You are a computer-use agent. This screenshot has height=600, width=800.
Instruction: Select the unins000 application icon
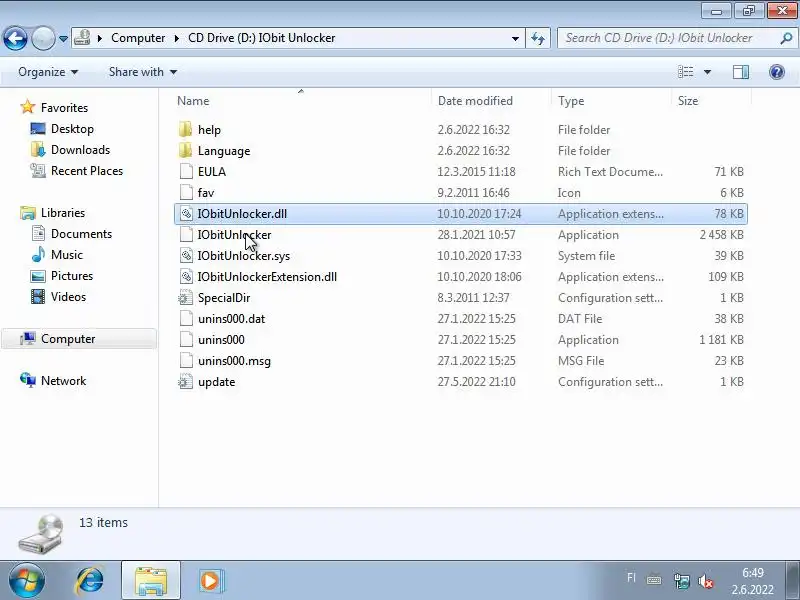186,339
